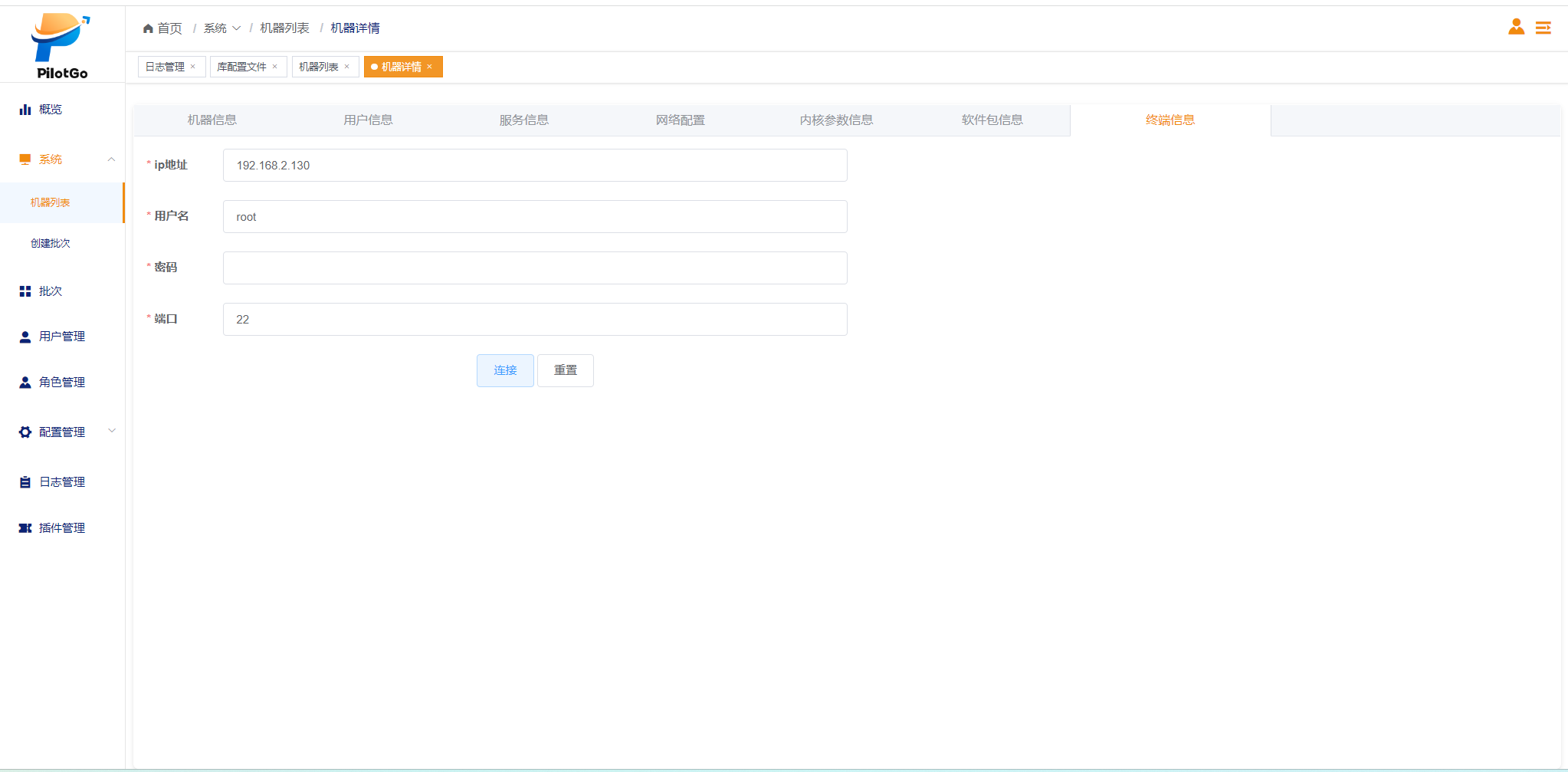Image resolution: width=1568 pixels, height=772 pixels.
Task: Open 角色管理 in the sidebar
Action: click(x=61, y=383)
